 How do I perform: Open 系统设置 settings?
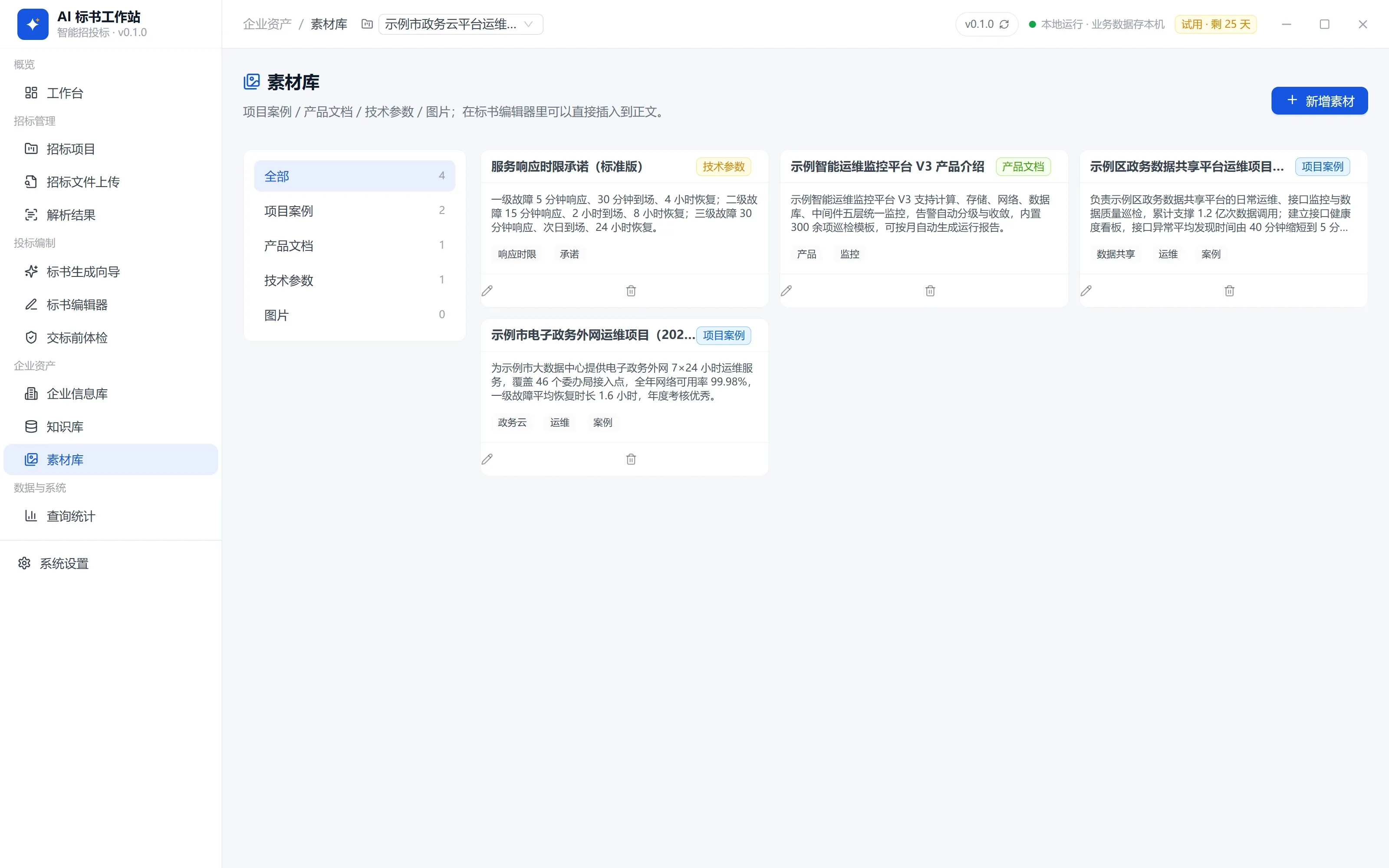point(111,564)
